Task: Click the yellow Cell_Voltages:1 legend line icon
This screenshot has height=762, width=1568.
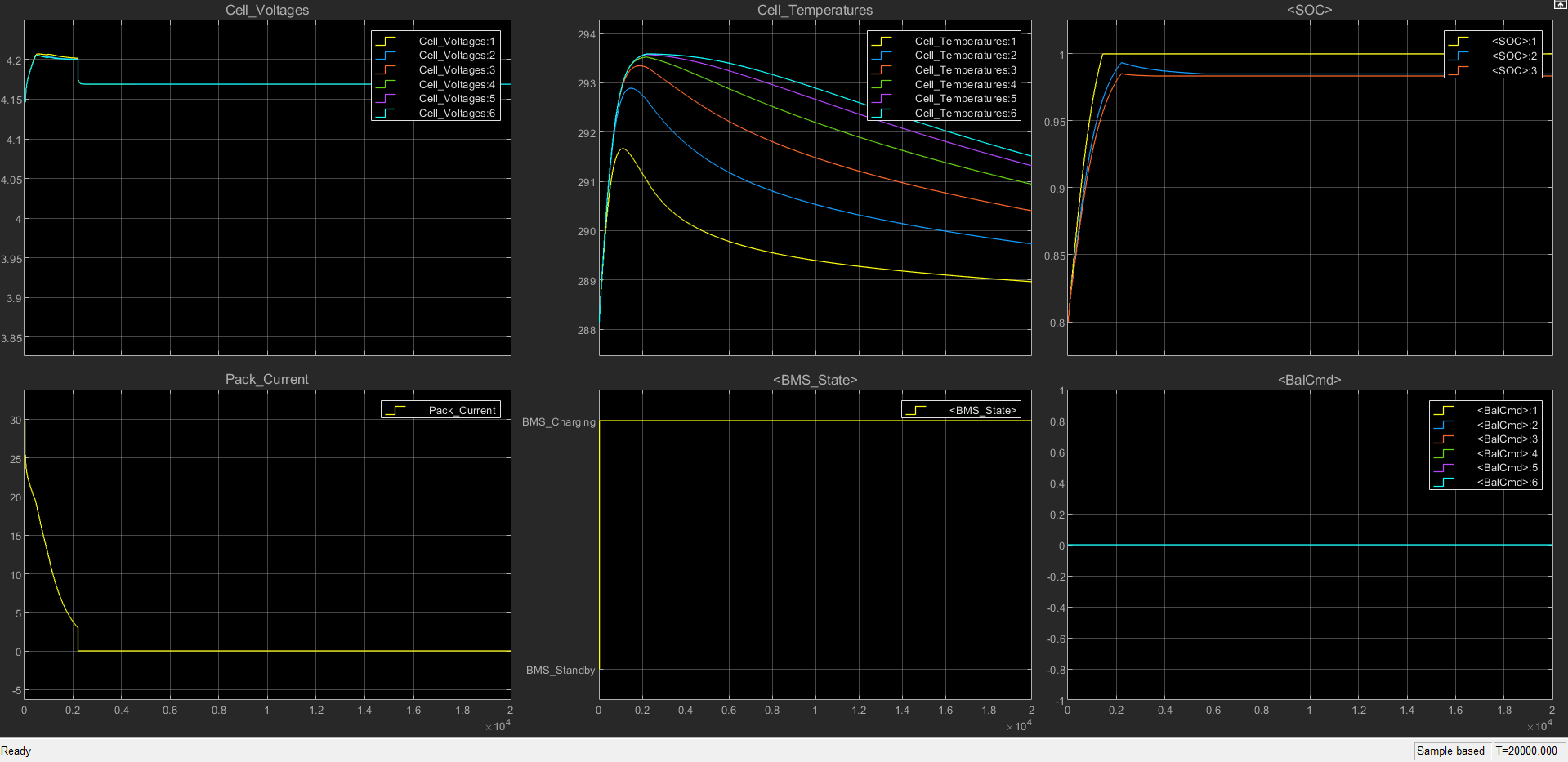Action: pyautogui.click(x=386, y=41)
